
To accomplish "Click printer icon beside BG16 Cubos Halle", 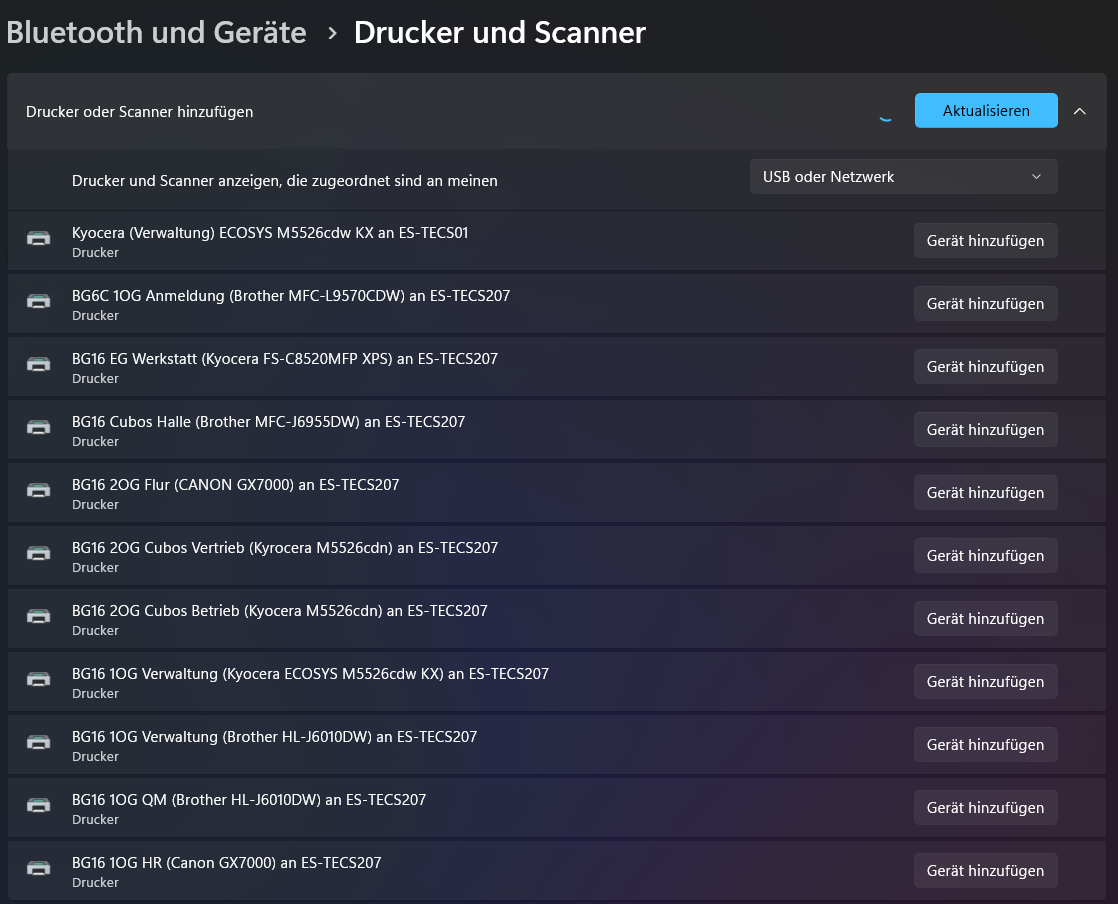I will point(38,429).
